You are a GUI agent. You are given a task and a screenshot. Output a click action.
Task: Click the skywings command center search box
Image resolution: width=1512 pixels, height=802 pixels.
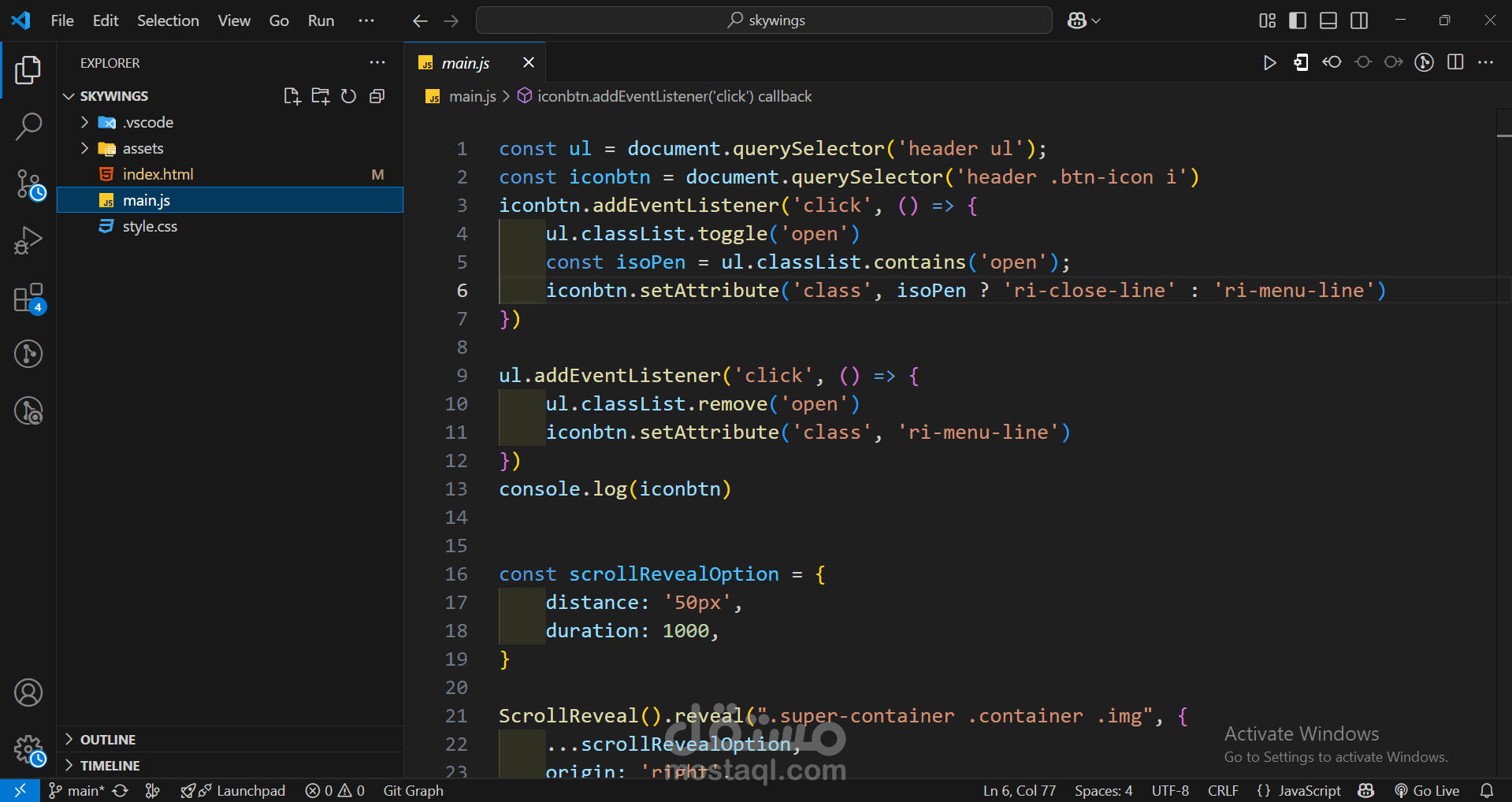(x=763, y=20)
